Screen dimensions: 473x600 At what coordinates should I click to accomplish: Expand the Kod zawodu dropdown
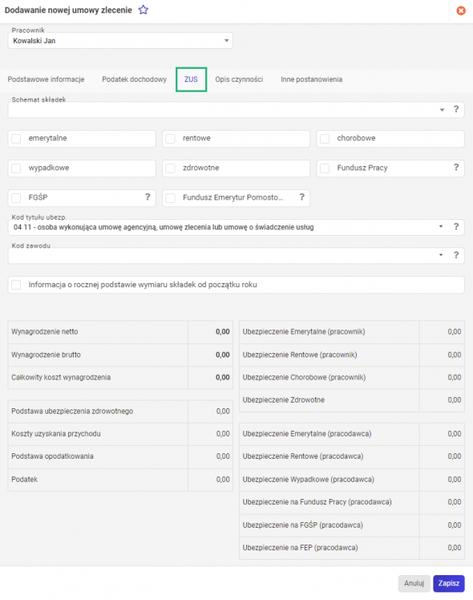click(x=441, y=255)
